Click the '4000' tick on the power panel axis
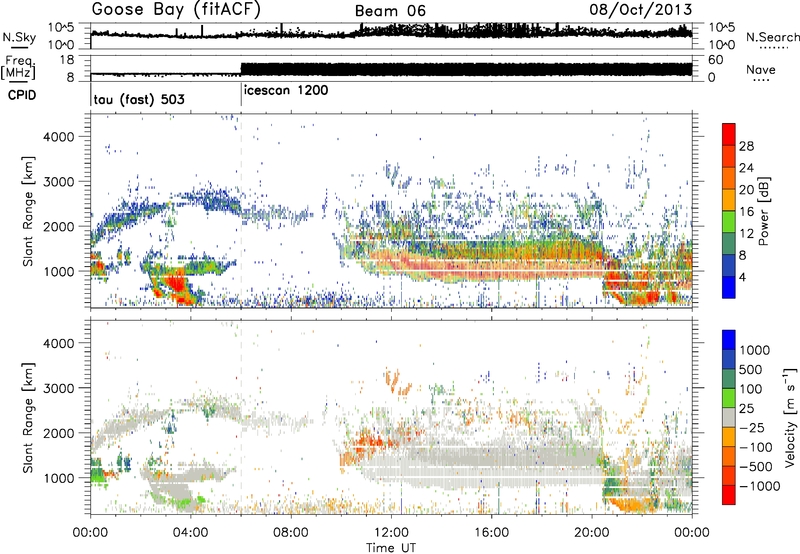 [x=58, y=137]
